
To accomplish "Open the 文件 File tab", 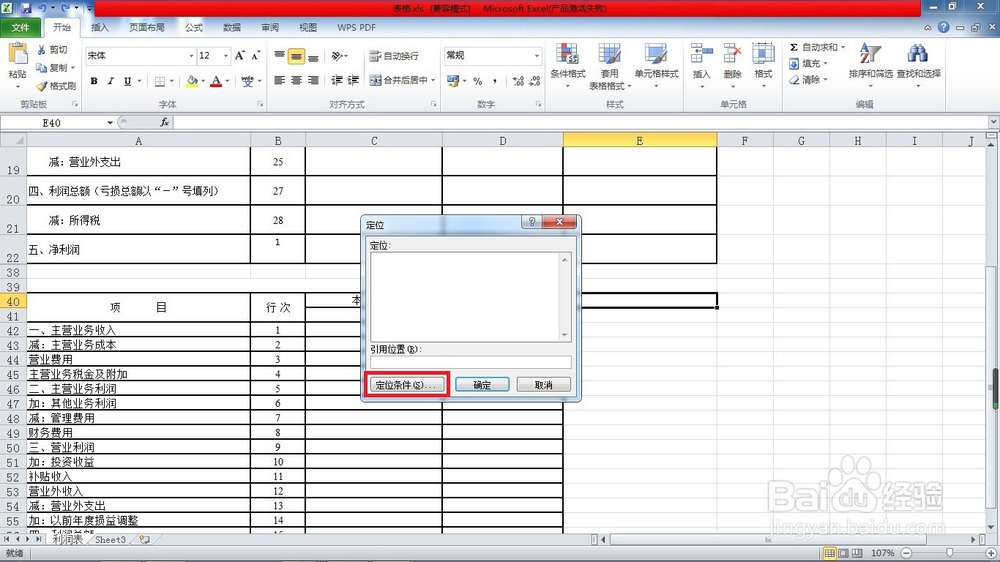I will click(x=20, y=27).
